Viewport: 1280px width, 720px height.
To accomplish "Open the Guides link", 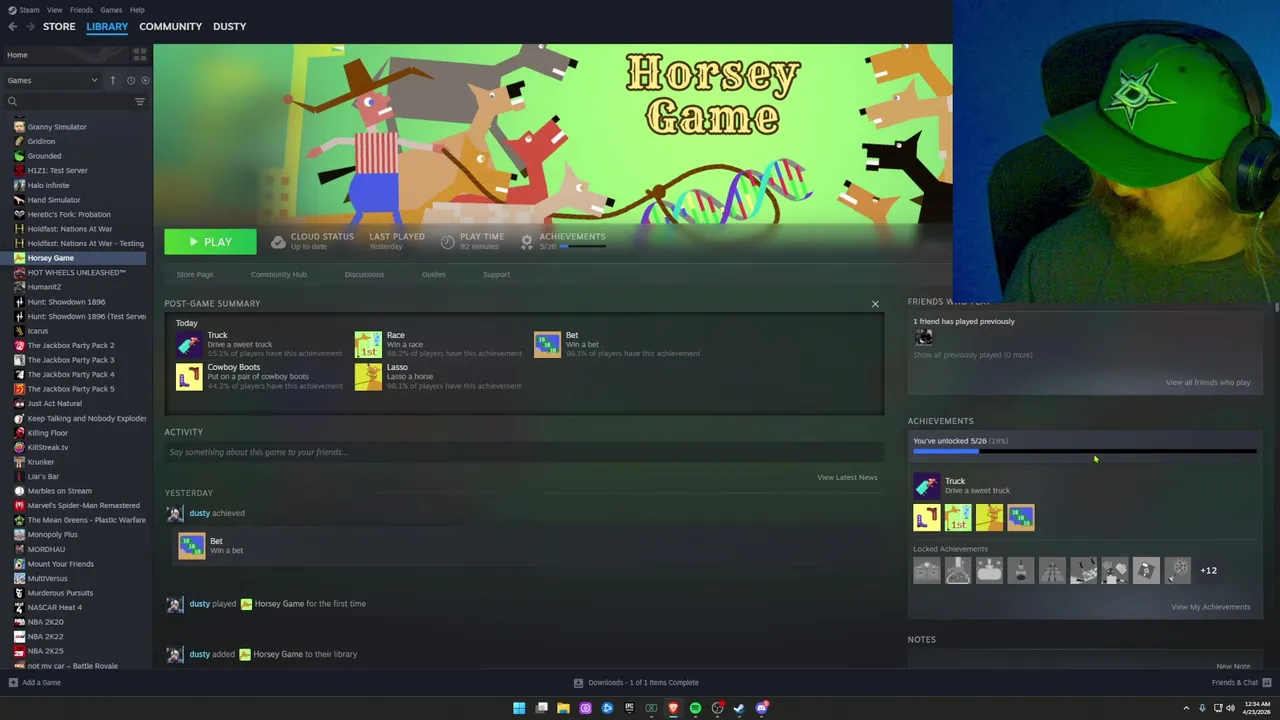I will 433,274.
